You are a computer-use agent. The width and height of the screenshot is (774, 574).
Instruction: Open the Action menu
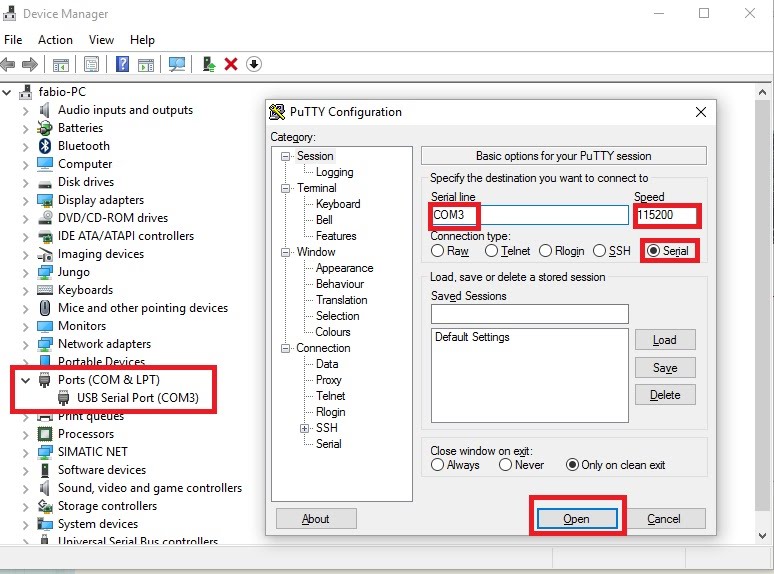click(55, 40)
